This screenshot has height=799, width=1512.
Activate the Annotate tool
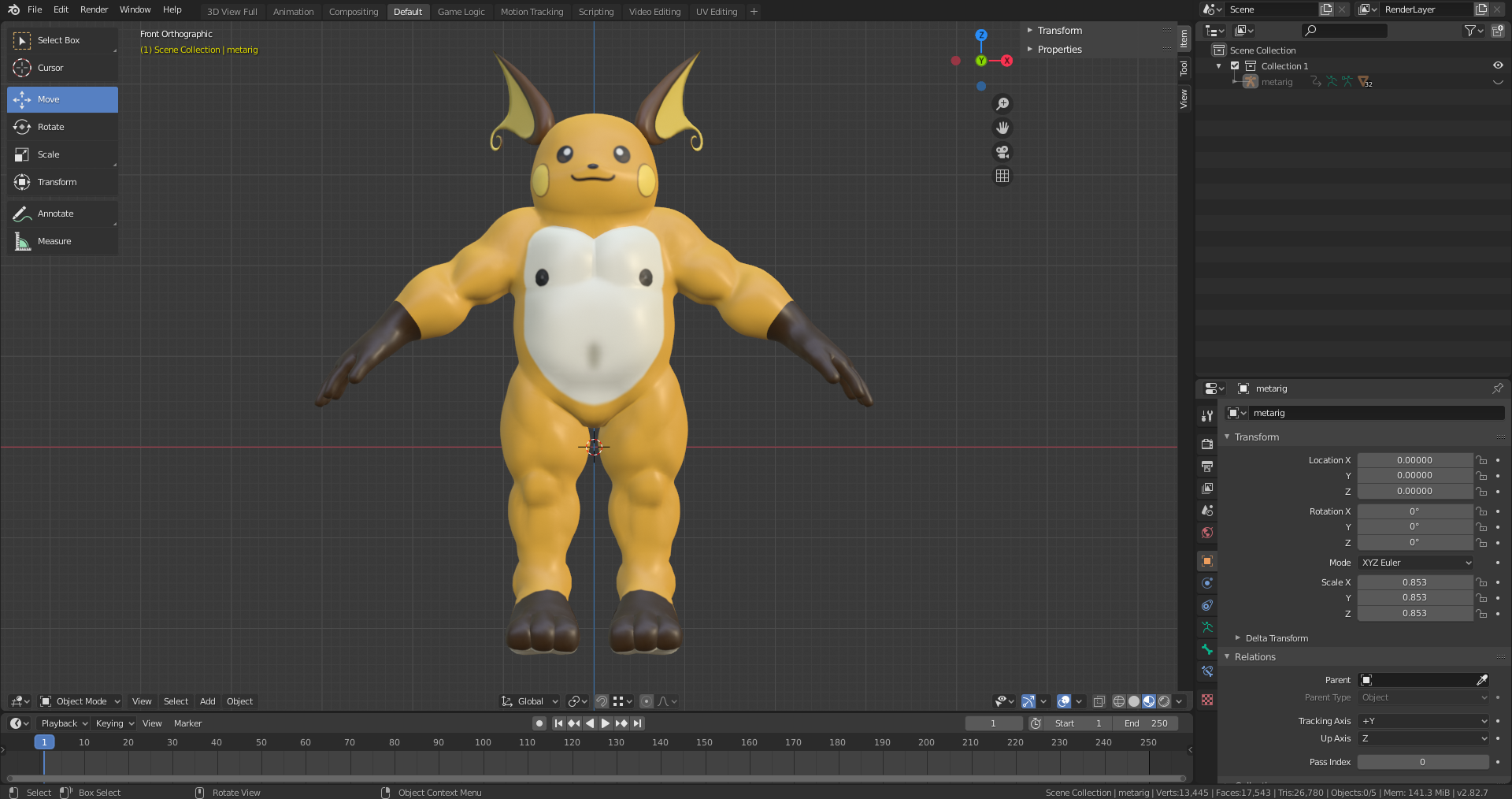pyautogui.click(x=62, y=214)
